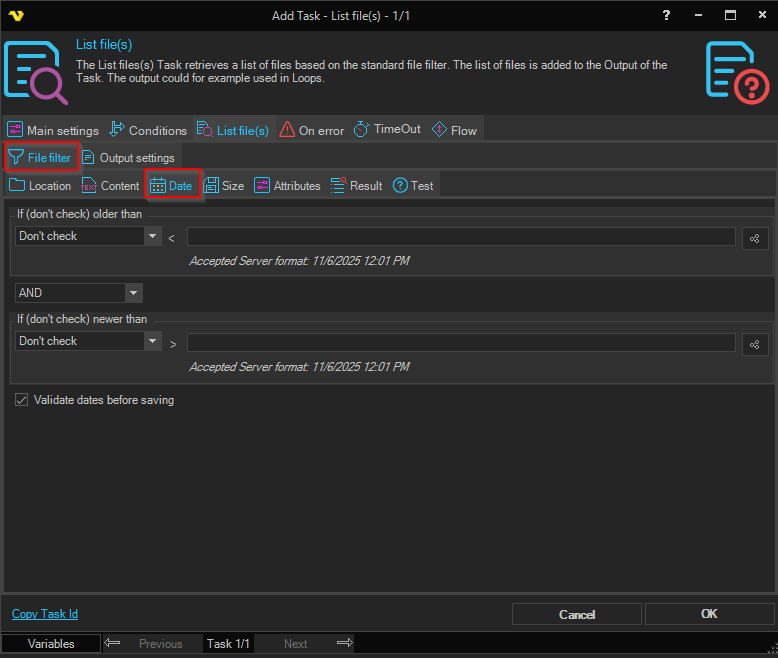
Task: Click the VisualCron logo in title bar
Action: click(x=16, y=15)
